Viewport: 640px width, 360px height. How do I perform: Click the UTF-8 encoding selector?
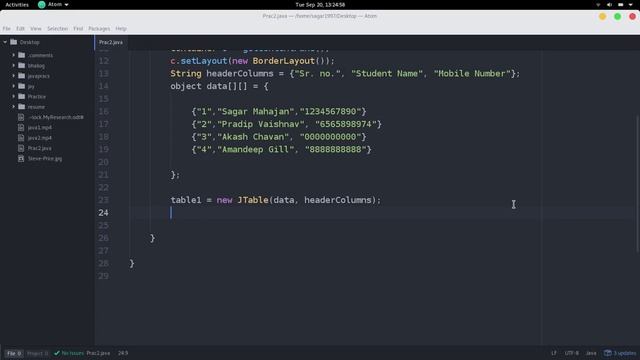(x=571, y=353)
